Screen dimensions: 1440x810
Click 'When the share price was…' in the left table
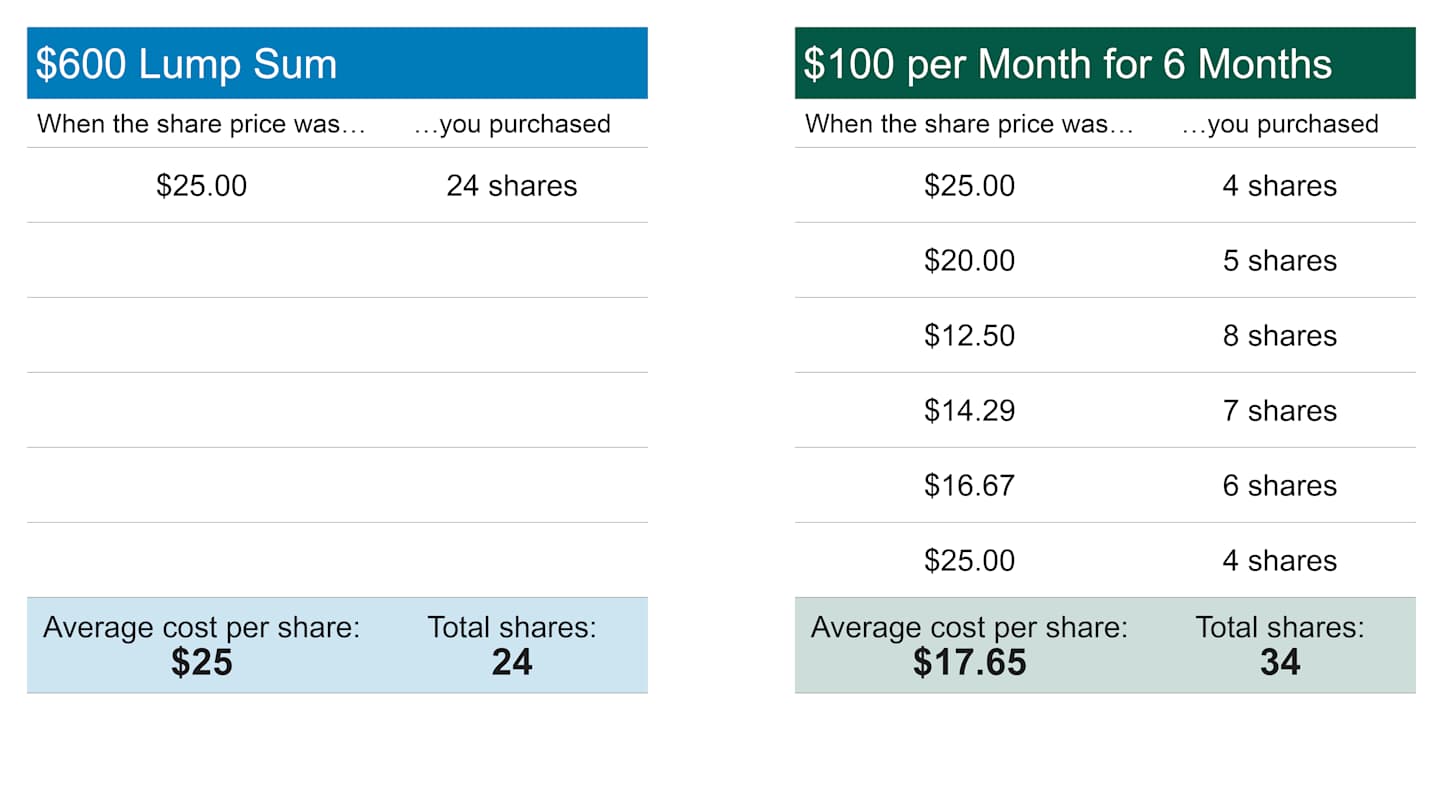[x=201, y=124]
